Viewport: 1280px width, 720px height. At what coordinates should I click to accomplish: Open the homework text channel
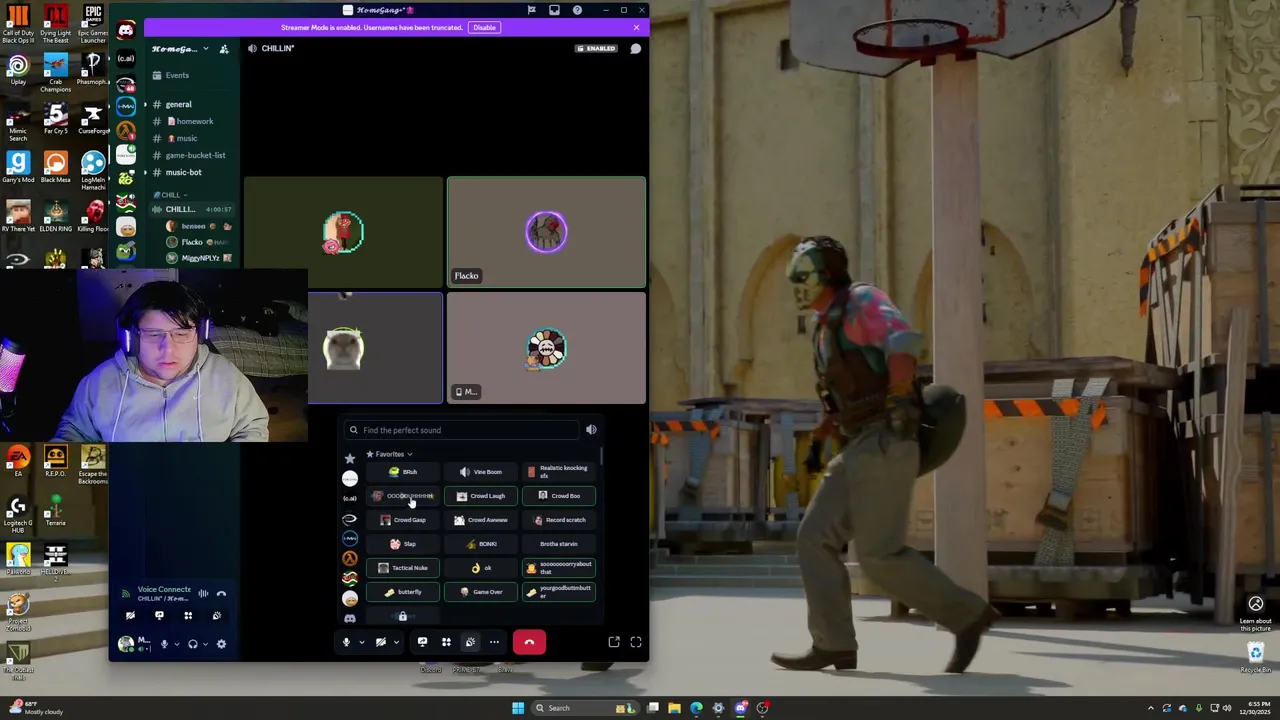(x=190, y=121)
